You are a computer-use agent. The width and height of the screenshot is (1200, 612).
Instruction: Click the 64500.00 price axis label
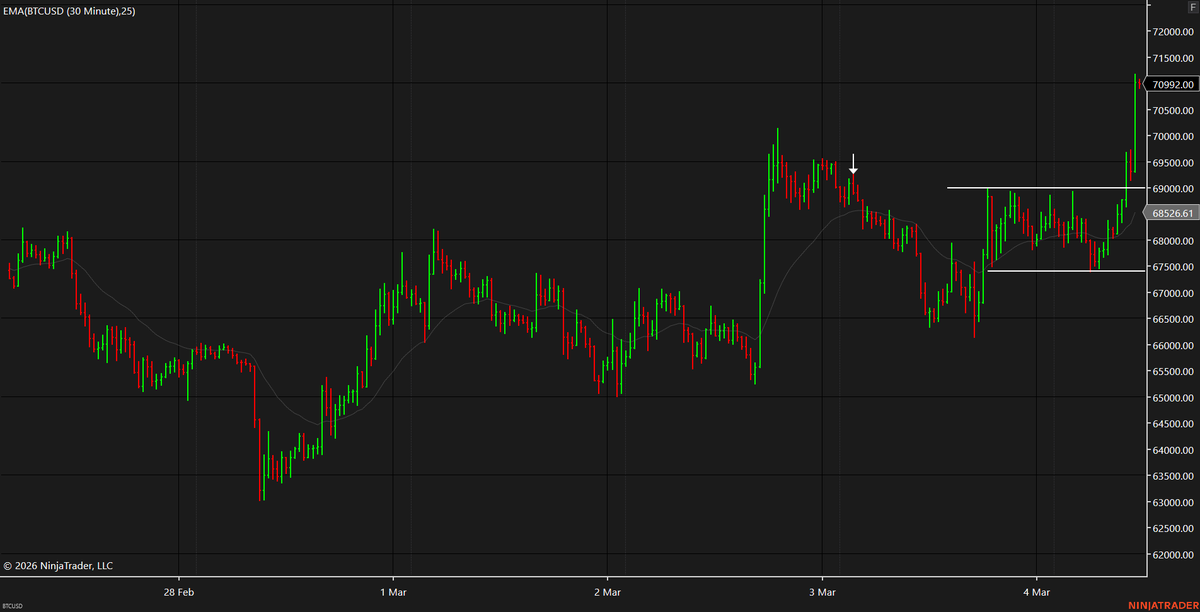coord(1174,424)
